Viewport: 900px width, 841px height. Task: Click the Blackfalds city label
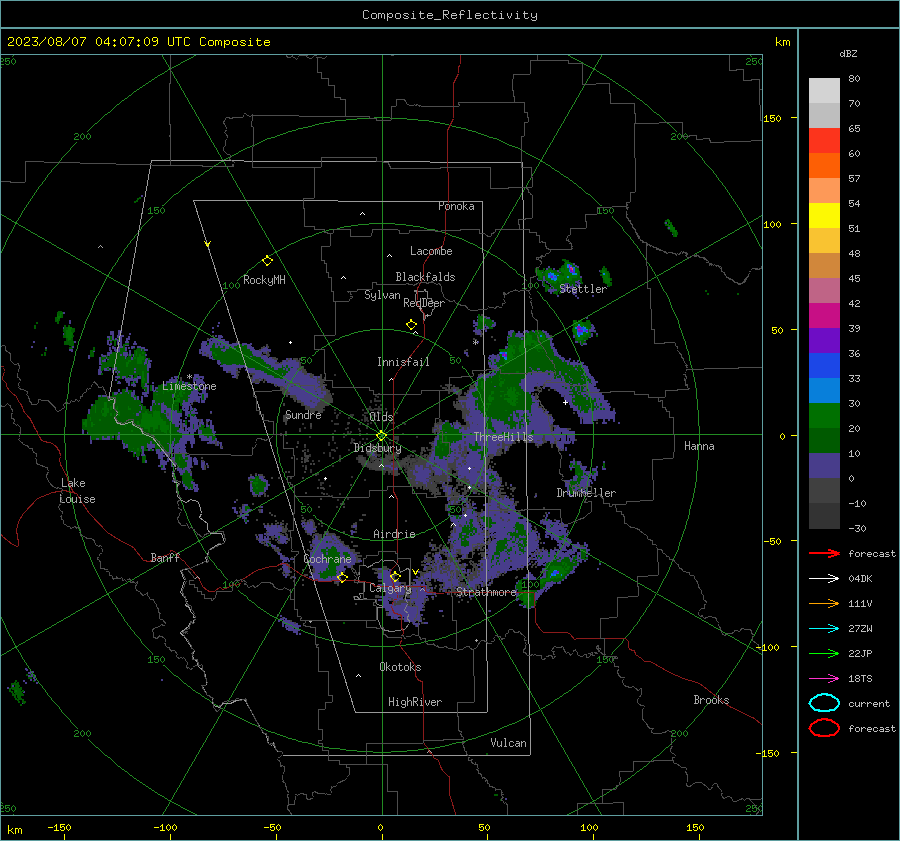click(x=425, y=277)
